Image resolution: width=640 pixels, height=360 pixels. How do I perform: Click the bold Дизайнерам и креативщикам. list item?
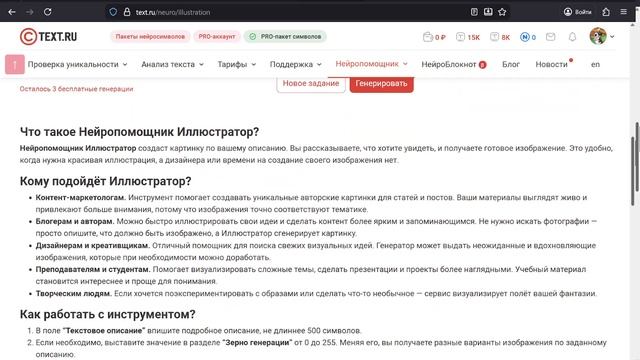(x=93, y=246)
